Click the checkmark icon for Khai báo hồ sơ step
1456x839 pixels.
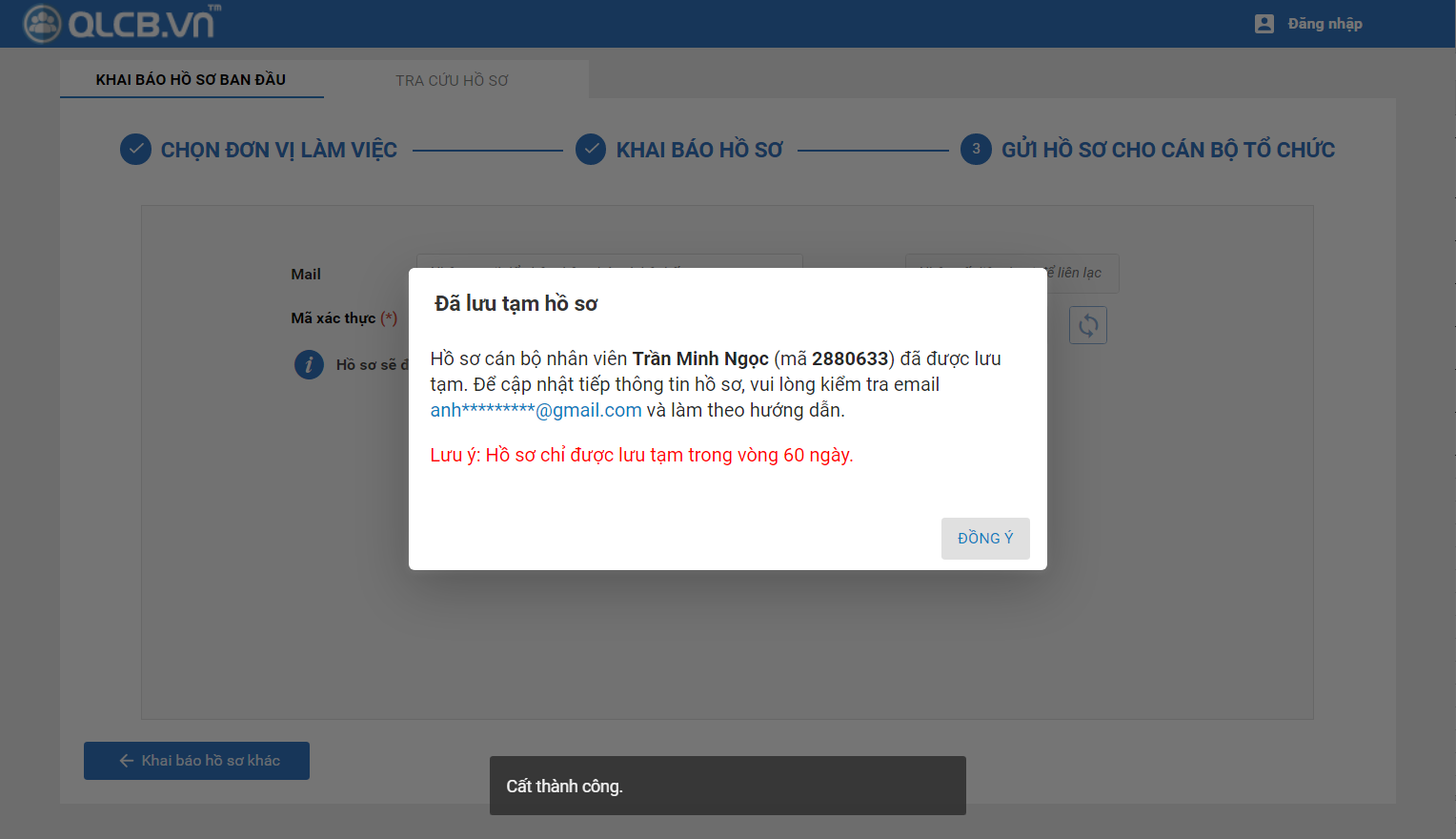[591, 150]
